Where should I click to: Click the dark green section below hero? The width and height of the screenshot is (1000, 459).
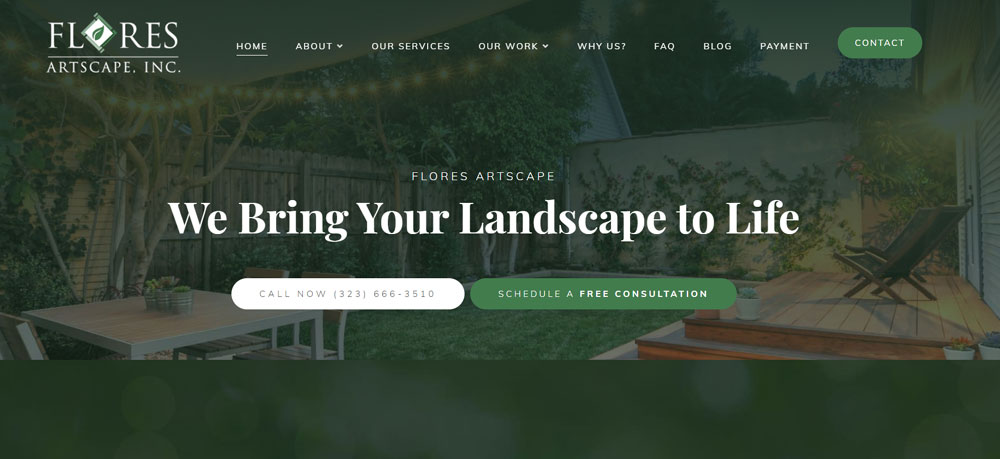point(500,410)
